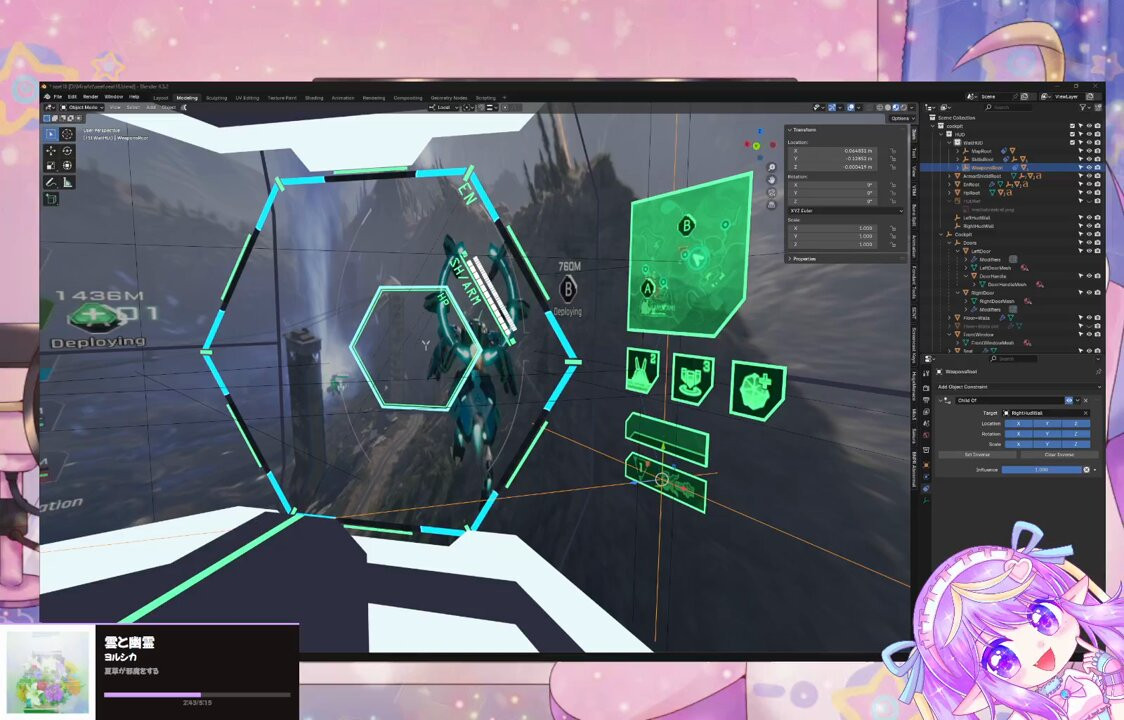Switch to the Shading workspace tab
Screen dimensions: 1124x720
314,98
